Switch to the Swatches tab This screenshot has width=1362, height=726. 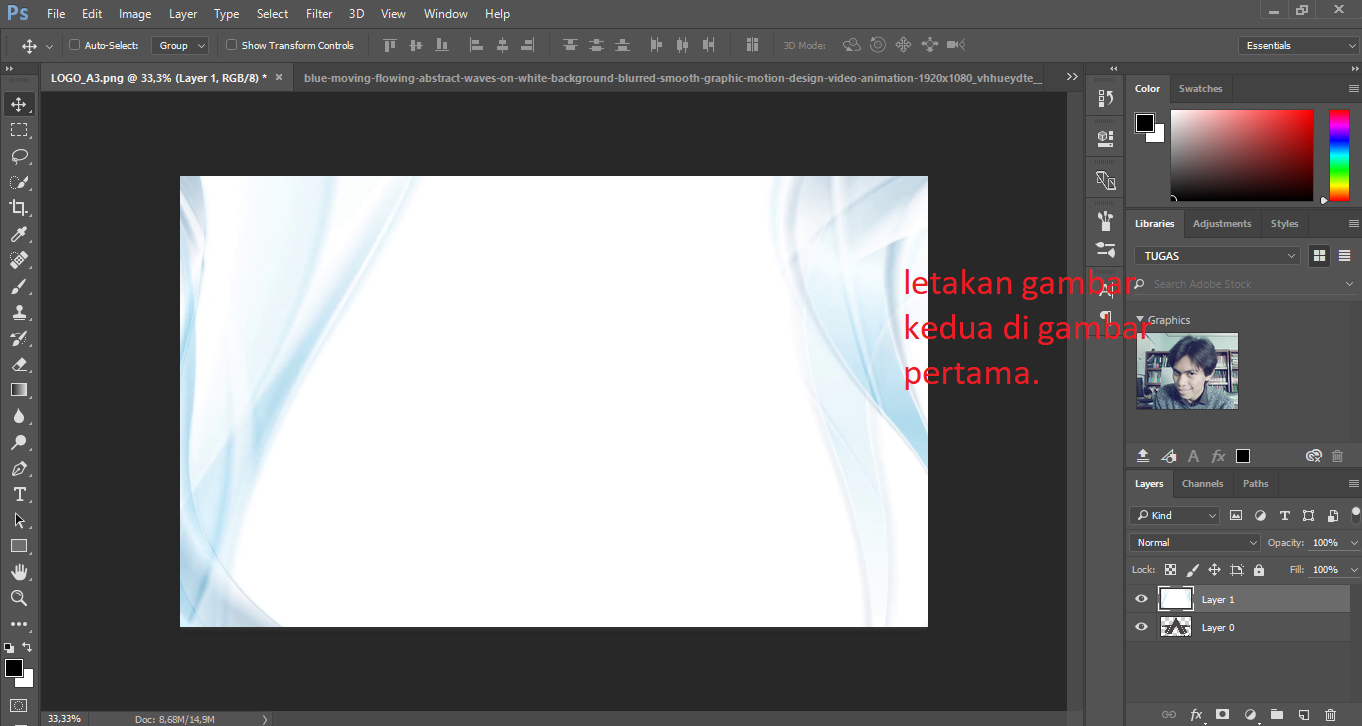click(x=1200, y=88)
